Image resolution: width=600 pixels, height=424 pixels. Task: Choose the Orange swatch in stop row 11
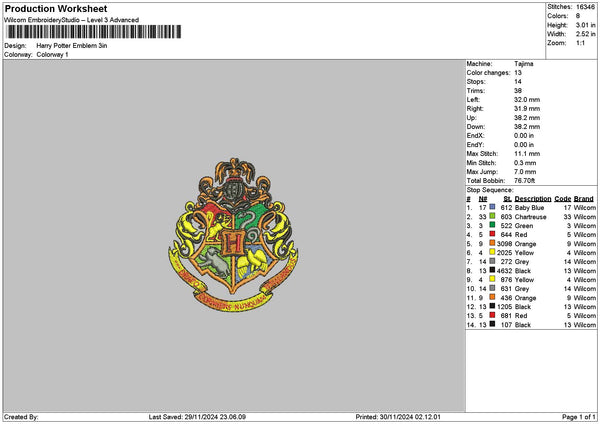click(492, 297)
